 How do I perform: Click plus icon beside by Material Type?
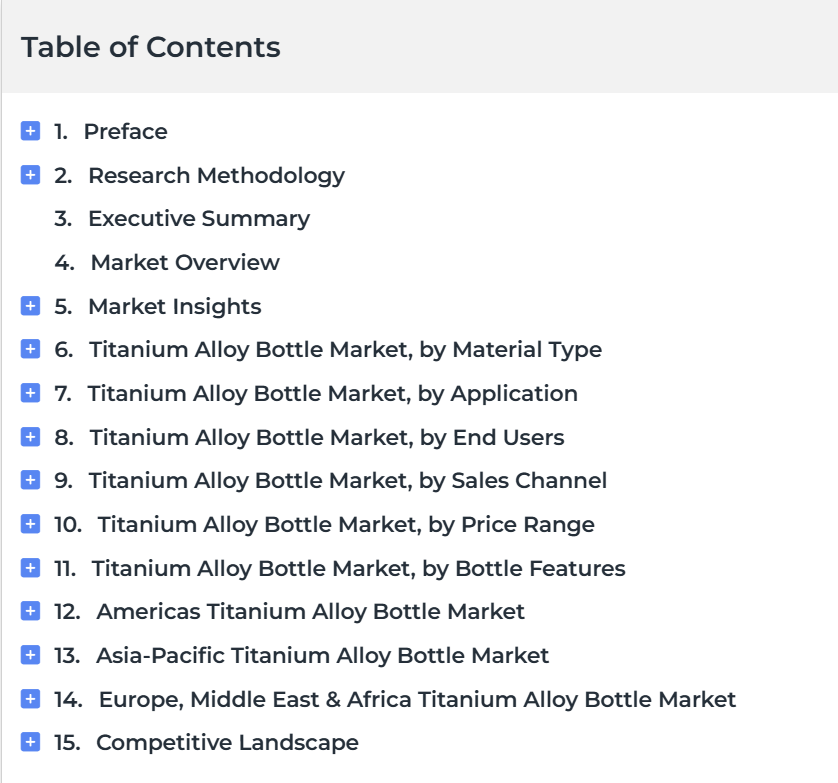(30, 349)
